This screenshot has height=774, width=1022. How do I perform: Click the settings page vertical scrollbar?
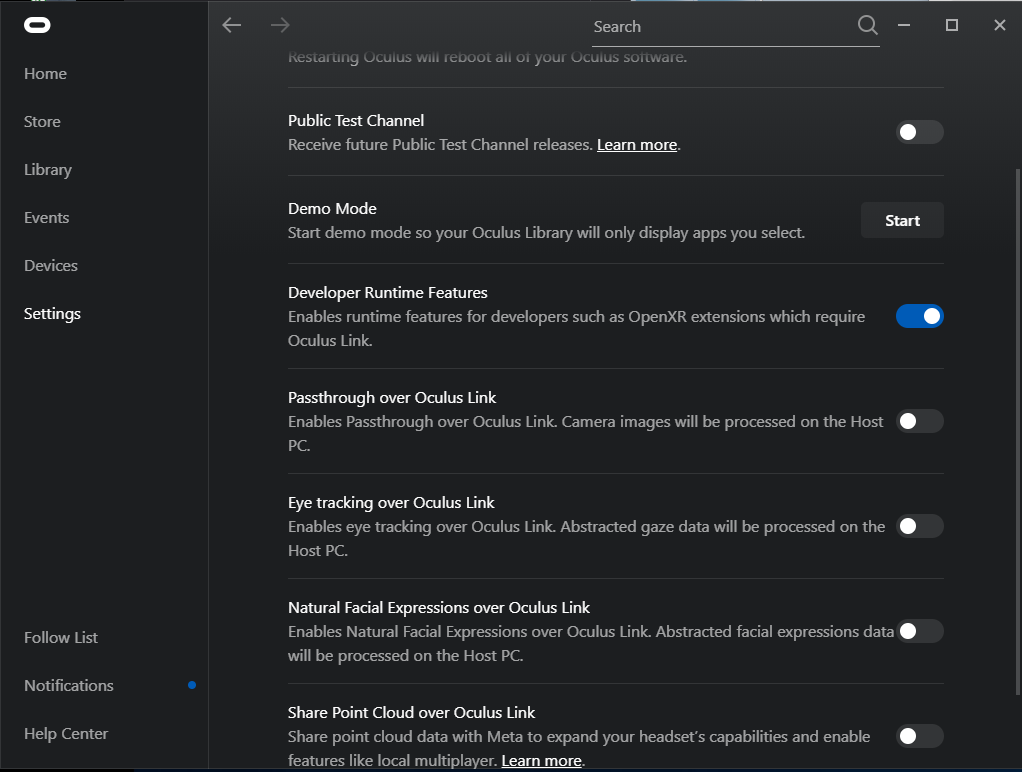[x=1018, y=432]
